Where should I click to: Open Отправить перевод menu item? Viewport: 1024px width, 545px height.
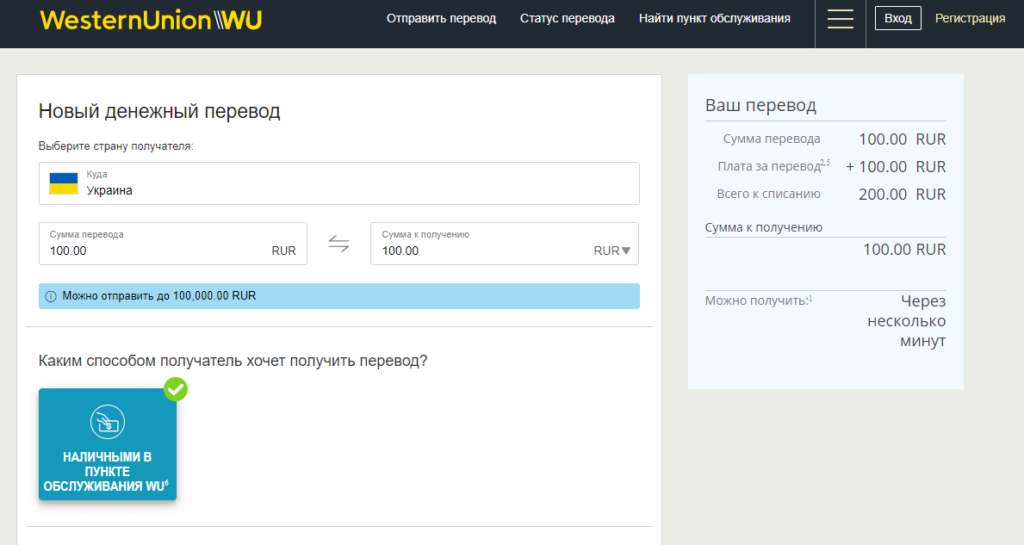pos(441,18)
